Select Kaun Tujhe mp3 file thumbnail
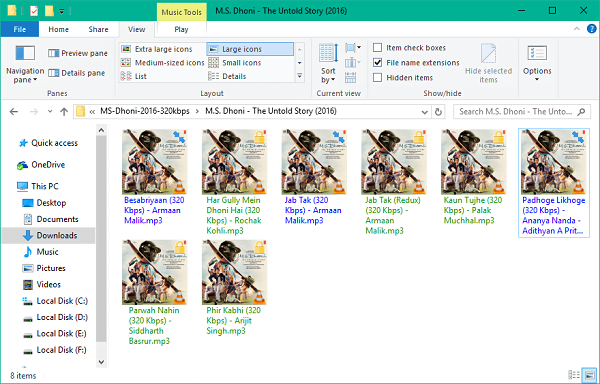Image resolution: width=600 pixels, height=384 pixels. tap(474, 162)
